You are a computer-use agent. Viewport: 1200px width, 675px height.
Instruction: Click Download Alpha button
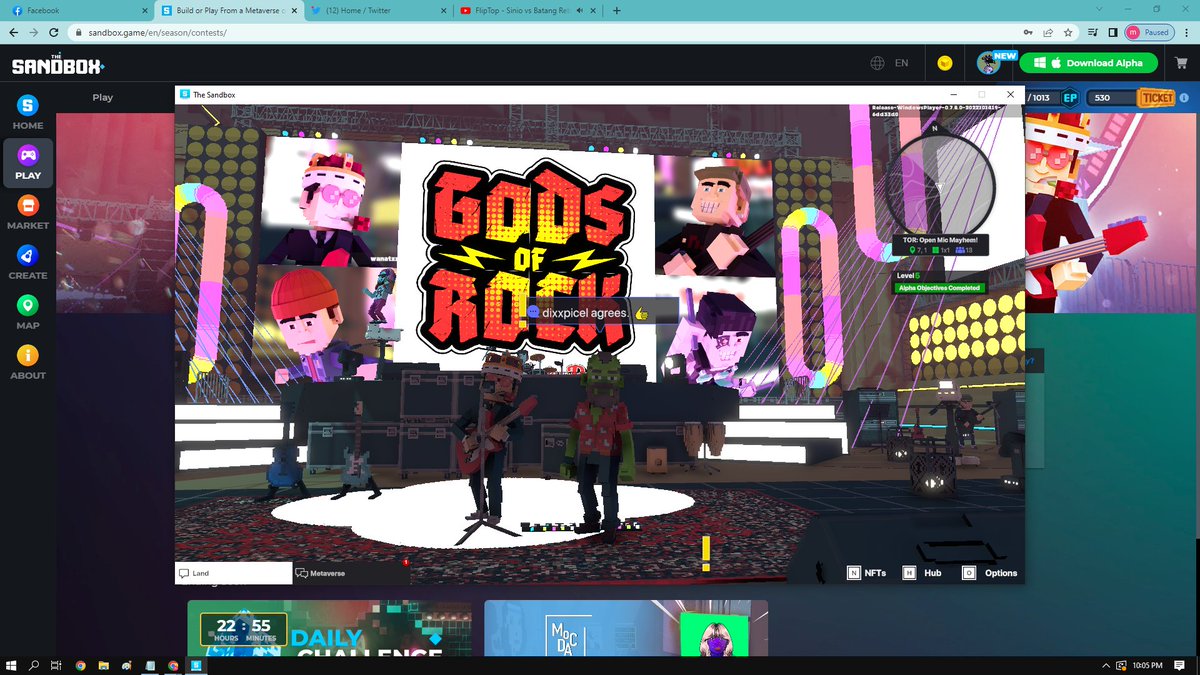click(1089, 62)
